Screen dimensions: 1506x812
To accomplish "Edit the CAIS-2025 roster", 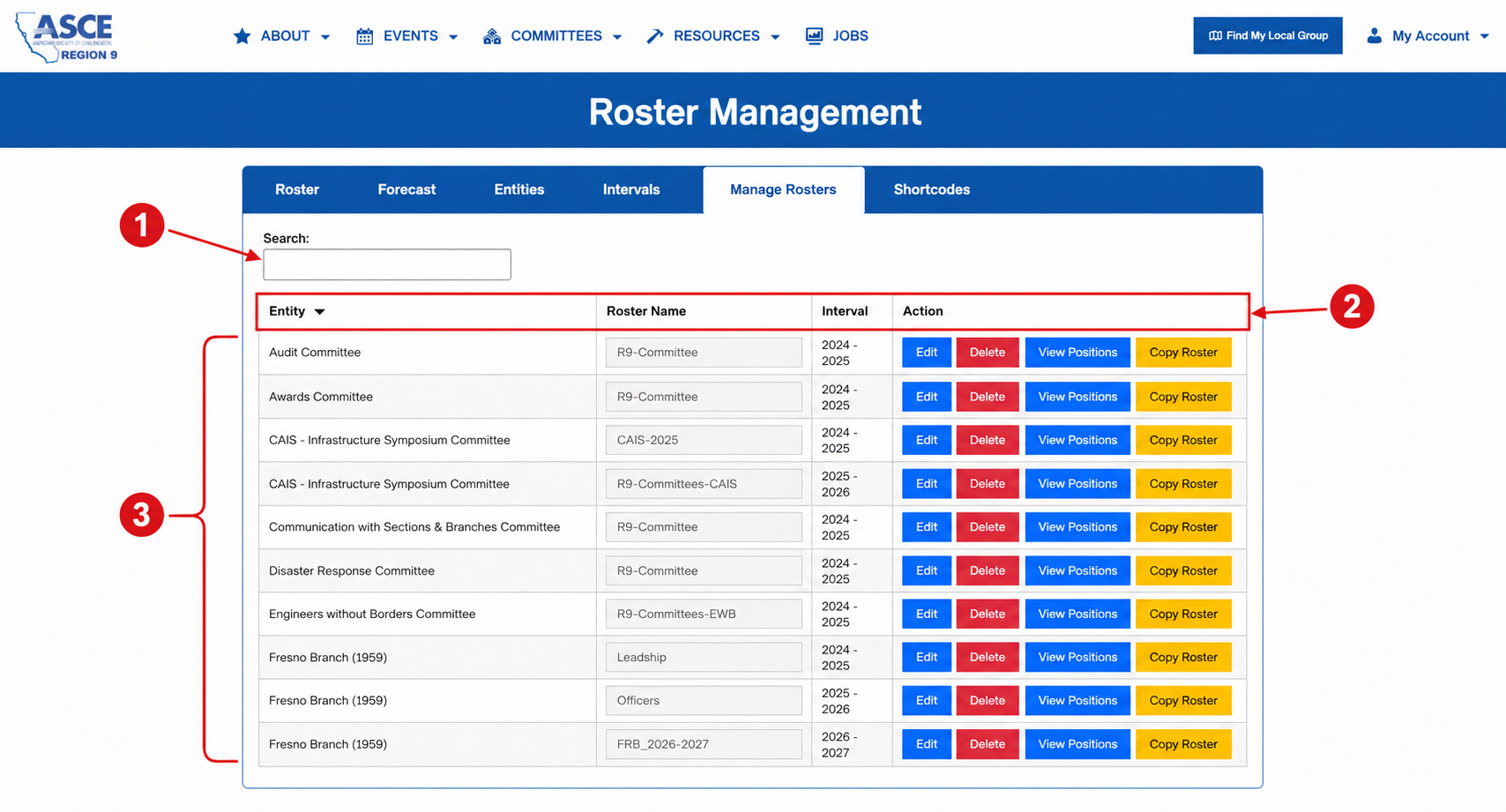I will (927, 440).
